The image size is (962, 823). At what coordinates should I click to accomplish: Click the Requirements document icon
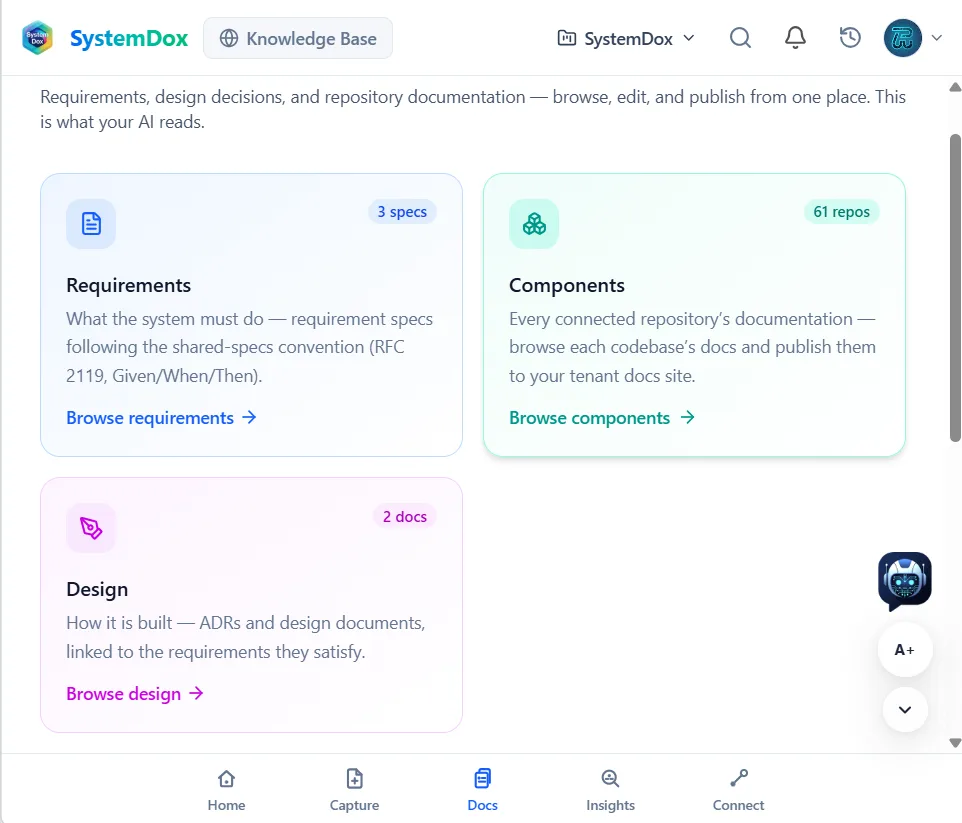[91, 223]
